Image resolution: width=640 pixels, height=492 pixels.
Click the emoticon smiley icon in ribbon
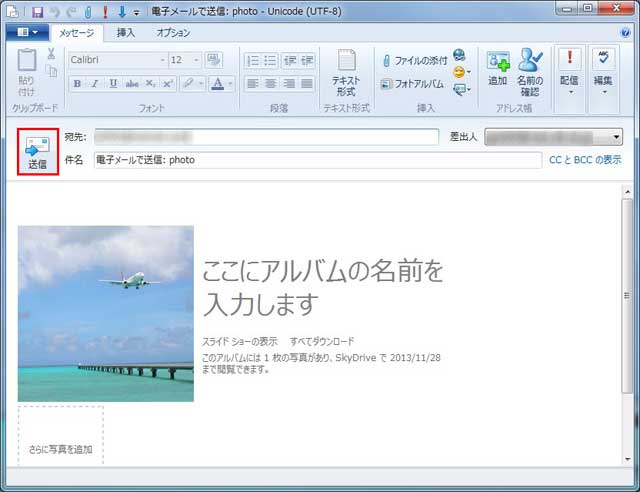(x=459, y=72)
